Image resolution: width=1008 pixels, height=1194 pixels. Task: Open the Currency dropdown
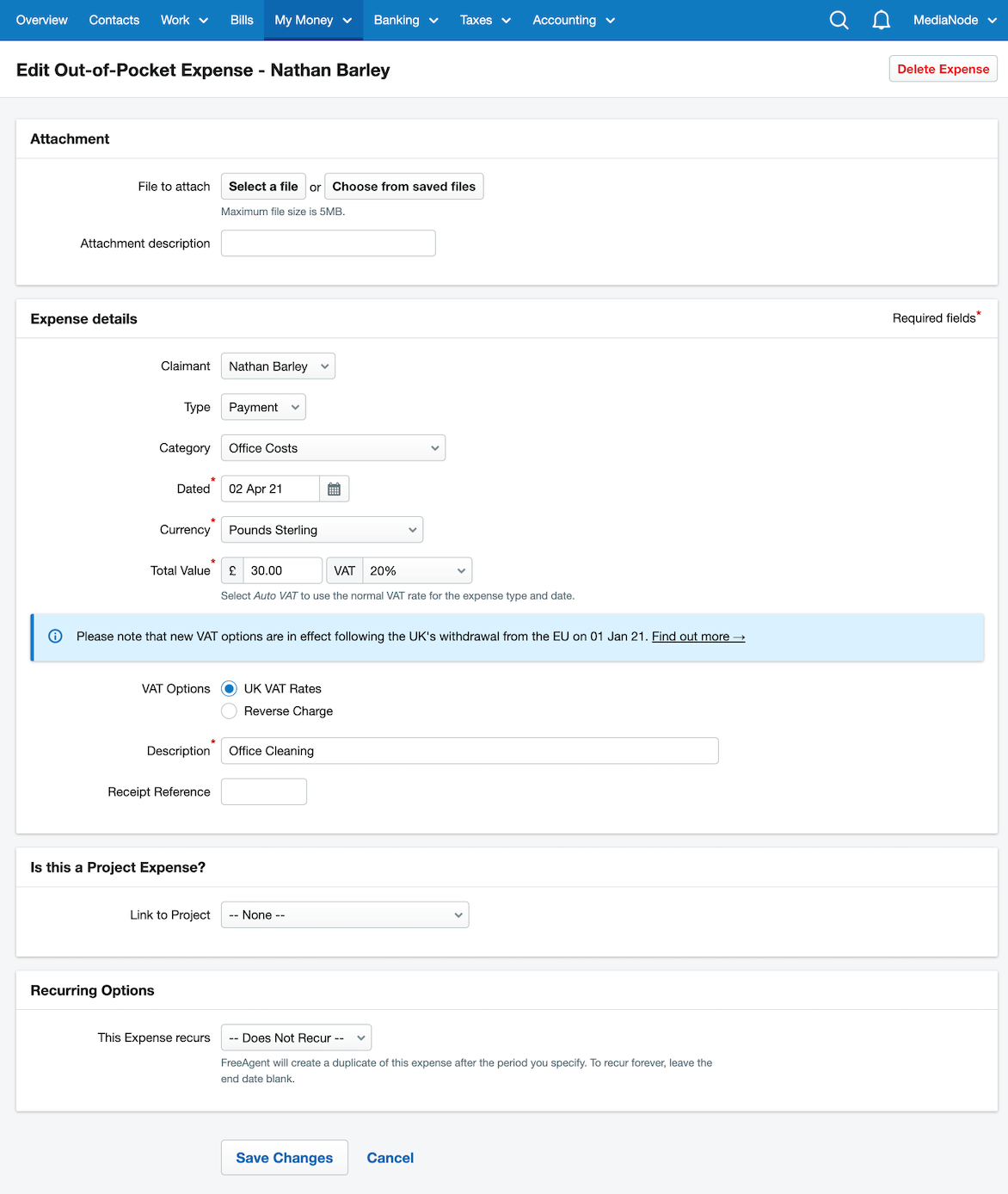322,530
